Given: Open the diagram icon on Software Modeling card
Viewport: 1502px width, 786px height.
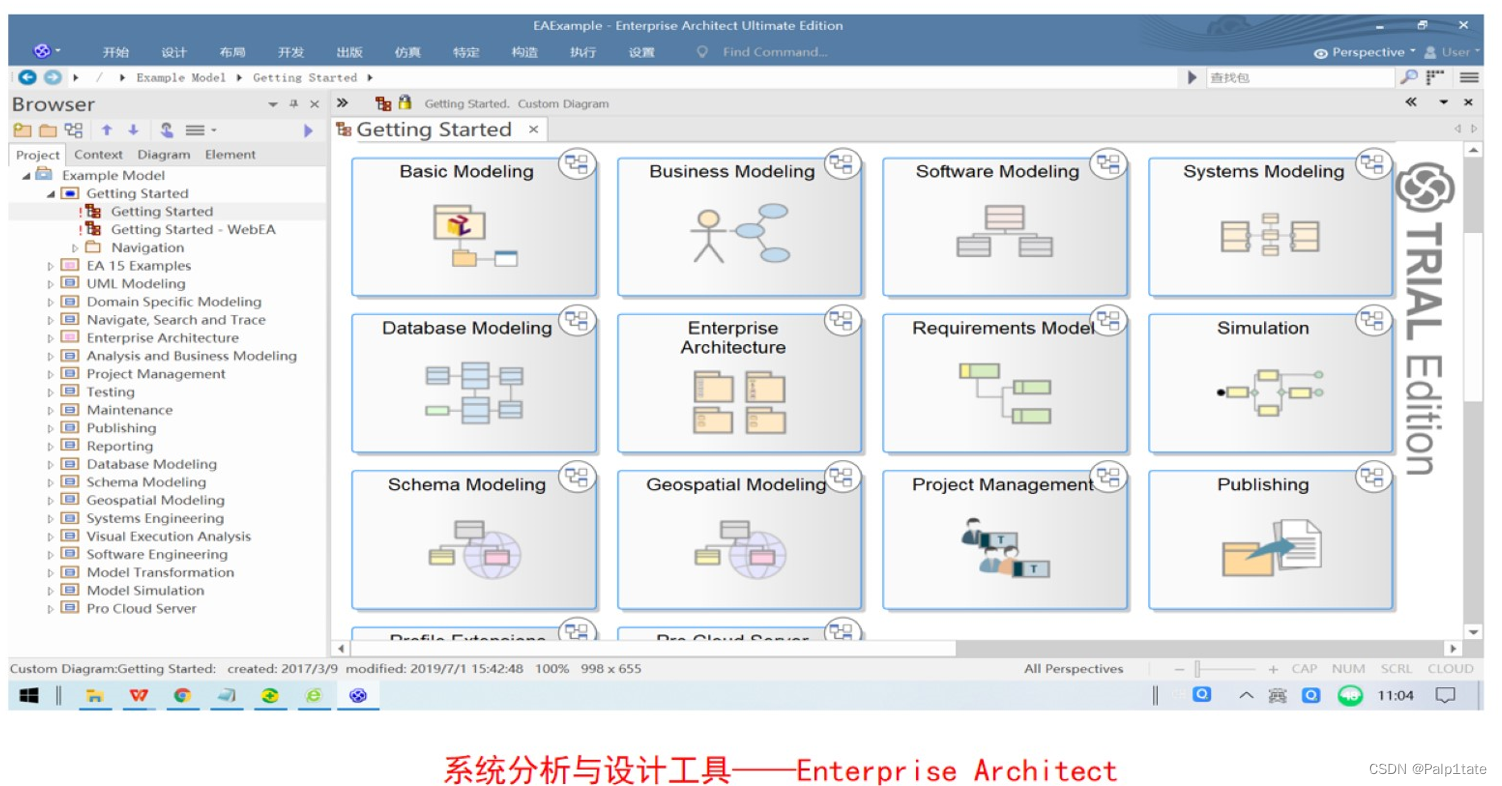Looking at the screenshot, I should pyautogui.click(x=1108, y=164).
